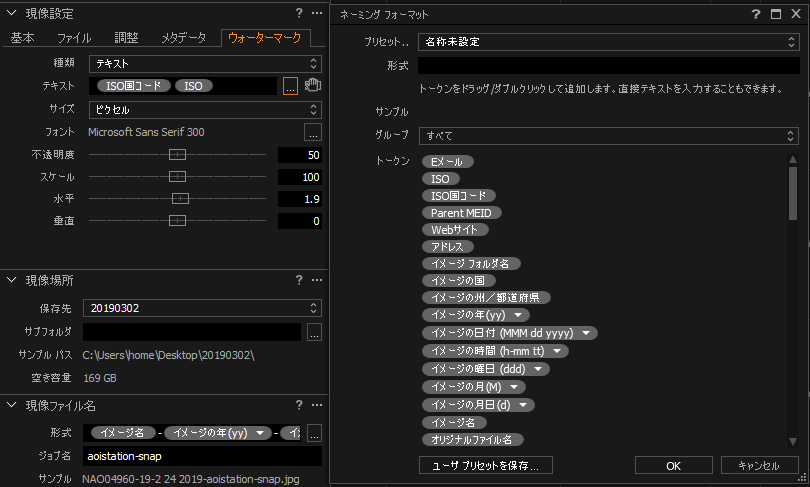Open the 現像ファイル名 形式 editor ellipsis button

313,433
